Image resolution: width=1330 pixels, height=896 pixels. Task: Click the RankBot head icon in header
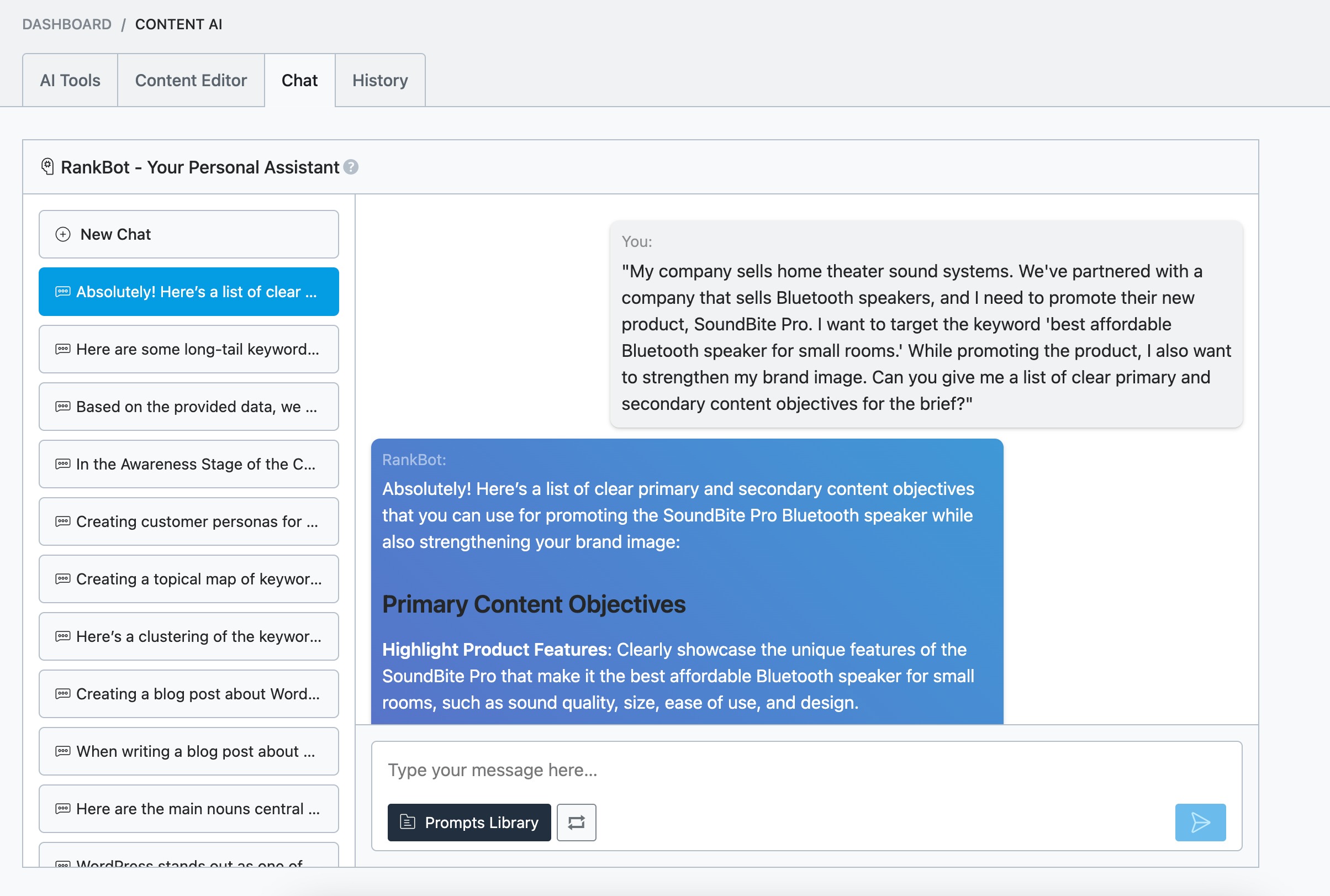point(47,167)
